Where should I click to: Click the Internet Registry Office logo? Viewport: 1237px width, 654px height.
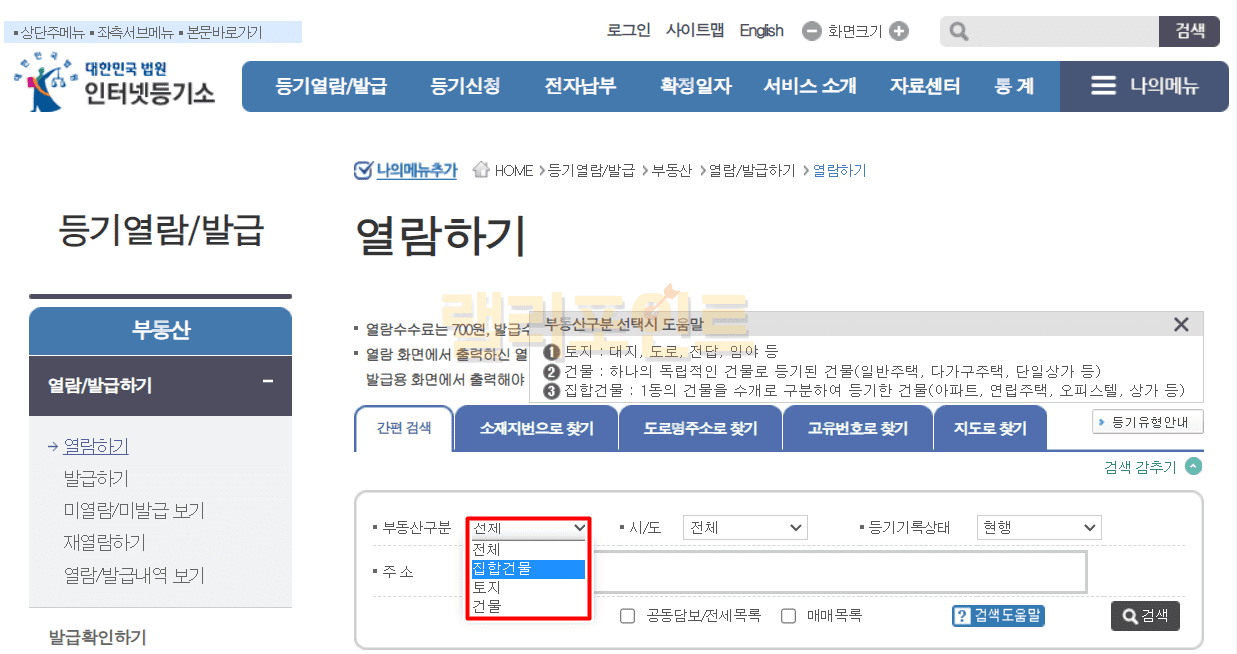115,84
